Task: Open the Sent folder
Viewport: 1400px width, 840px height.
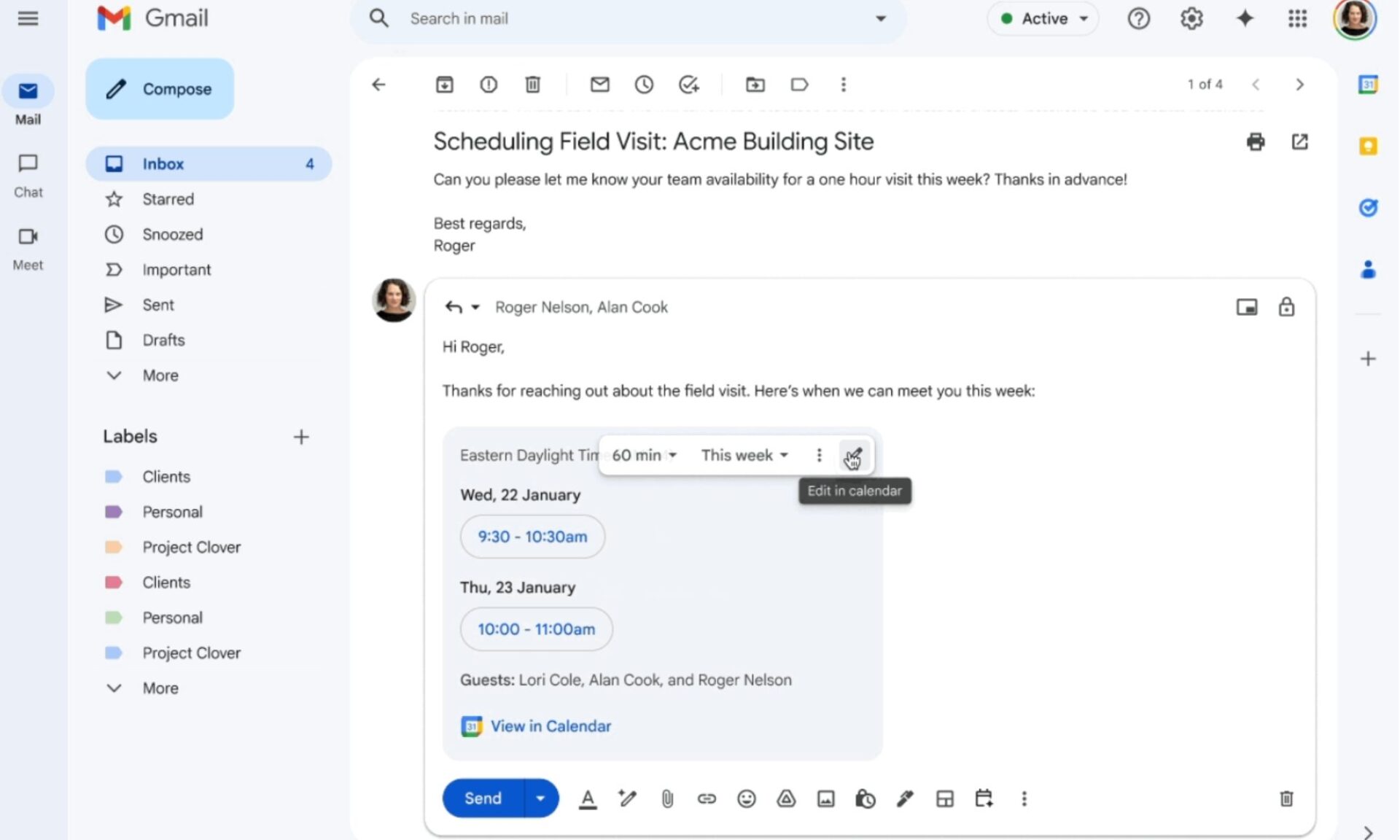Action: tap(158, 305)
